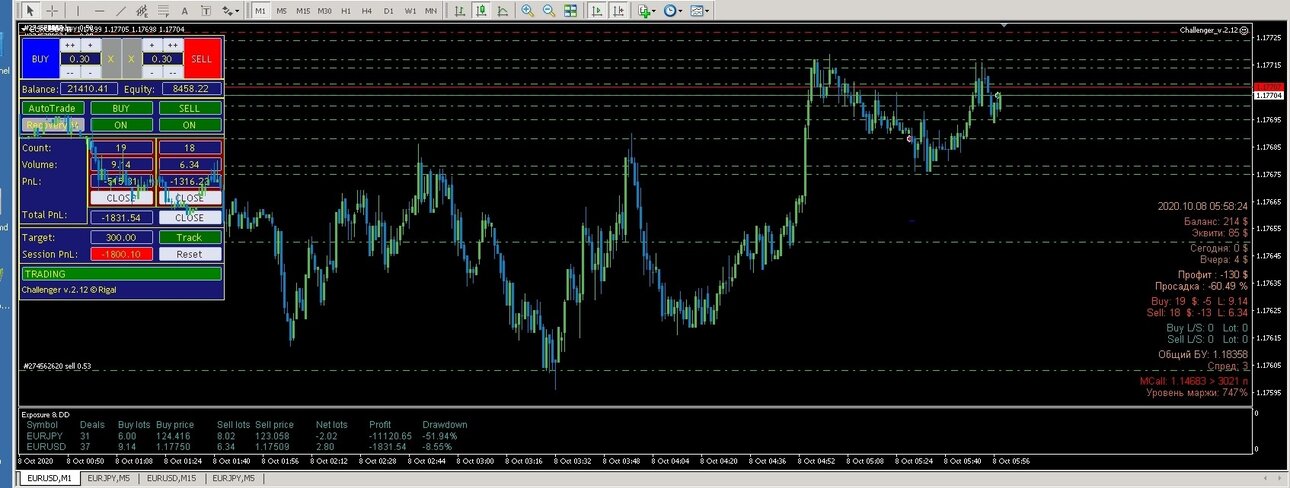This screenshot has width=1290, height=488.
Task: Decrease sell lot with '--' stepper
Action: pos(172,72)
